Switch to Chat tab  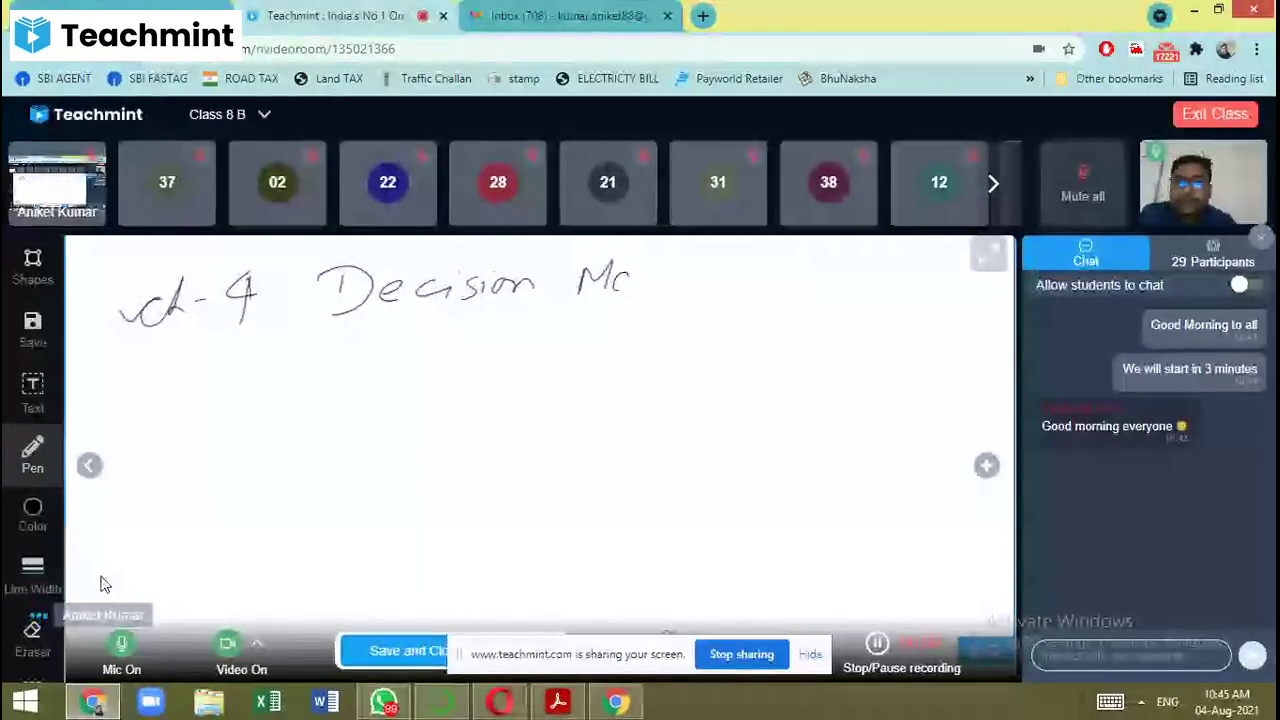[x=1085, y=253]
